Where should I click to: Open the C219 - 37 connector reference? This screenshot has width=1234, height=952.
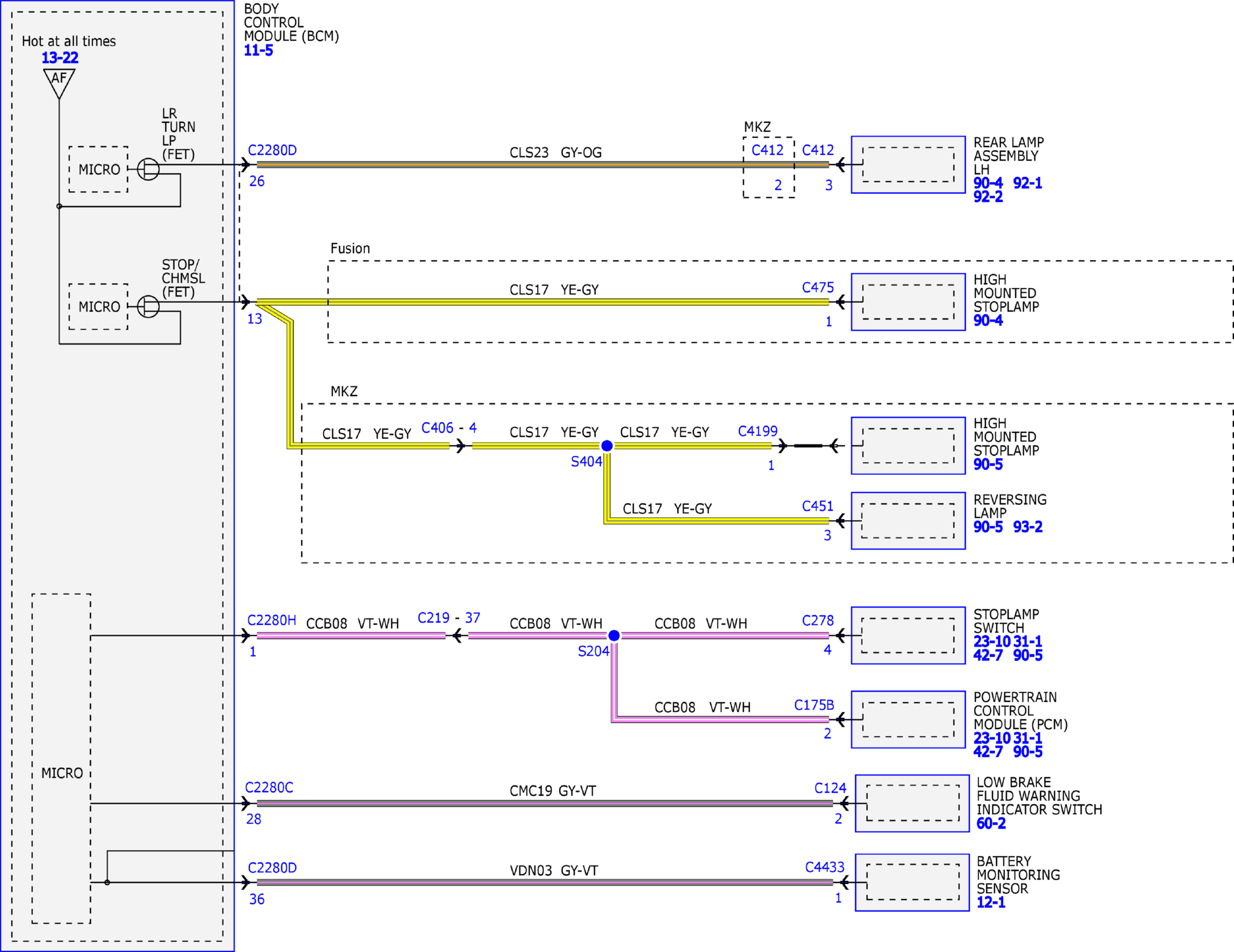point(449,618)
